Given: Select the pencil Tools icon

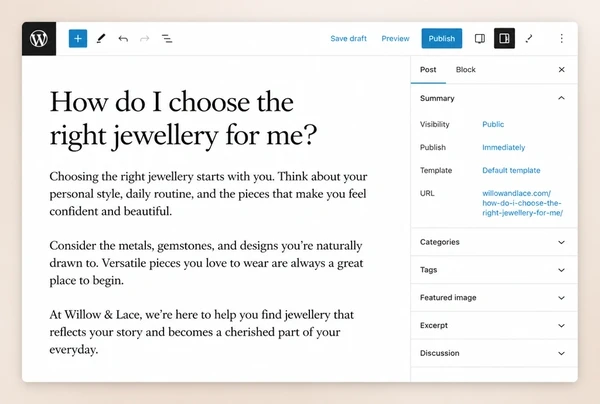Looking at the screenshot, I should 101,39.
